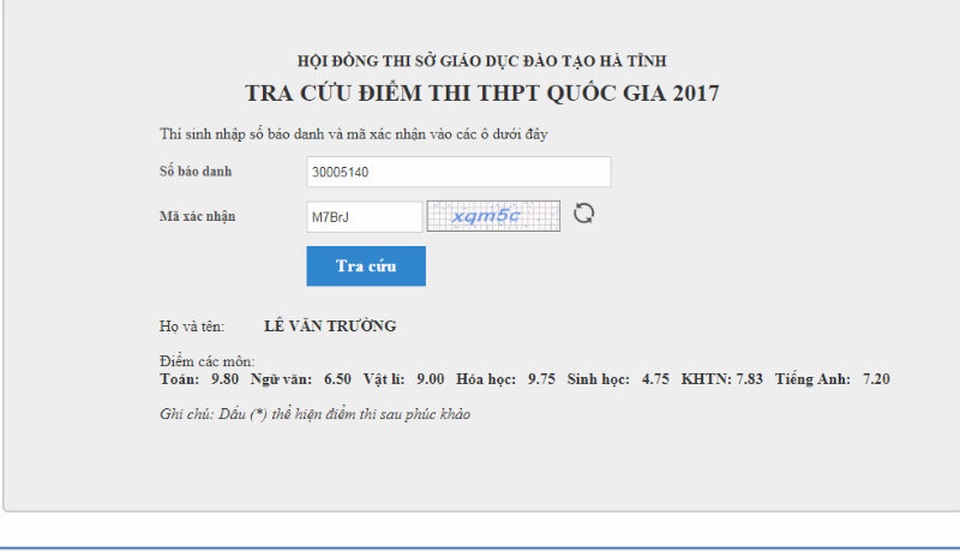The height and width of the screenshot is (551, 960).
Task: Click the Ngữ văn score 6.50
Action: [x=337, y=380]
